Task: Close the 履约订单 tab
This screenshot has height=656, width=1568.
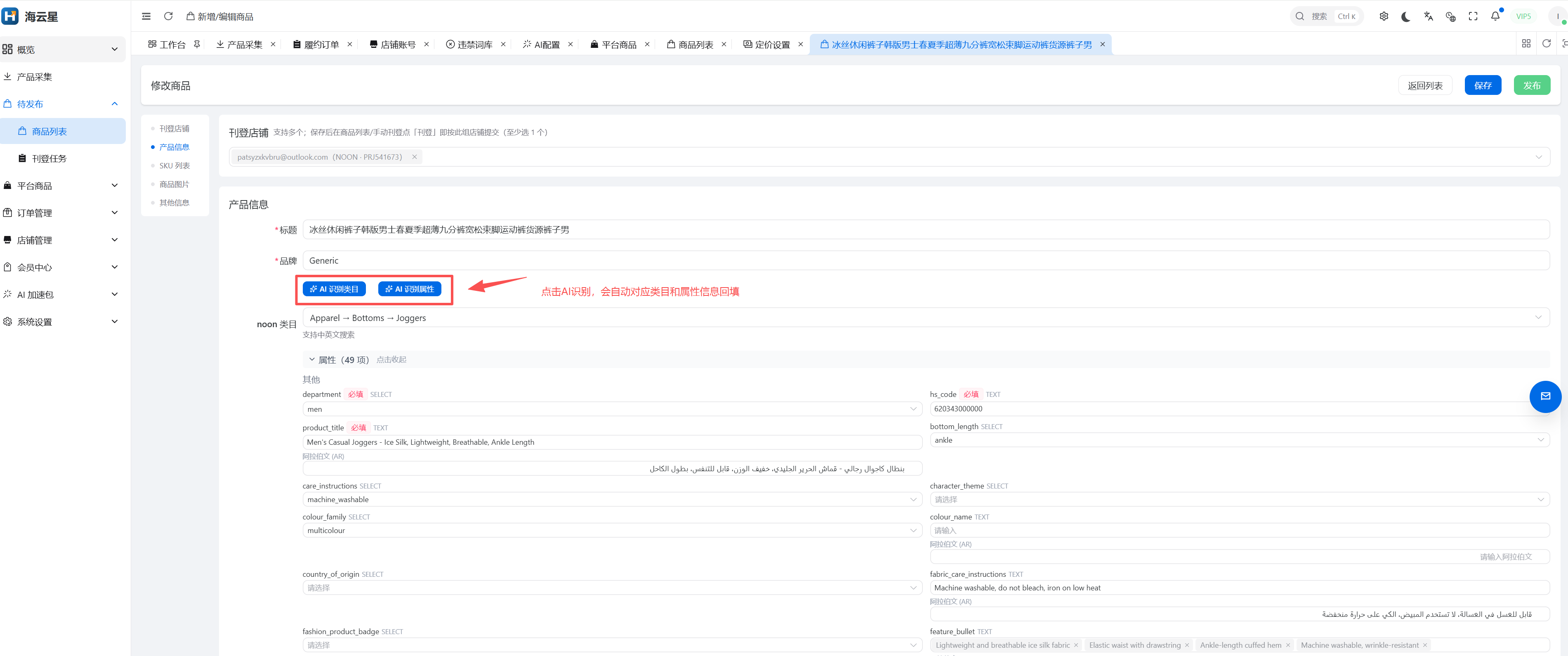Action: click(350, 45)
